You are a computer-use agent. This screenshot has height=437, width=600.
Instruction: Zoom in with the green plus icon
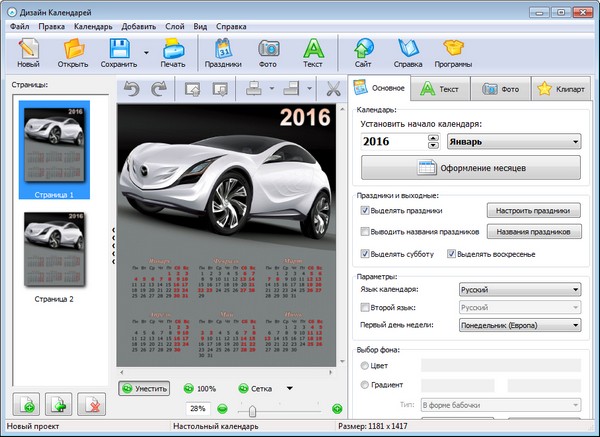point(337,409)
